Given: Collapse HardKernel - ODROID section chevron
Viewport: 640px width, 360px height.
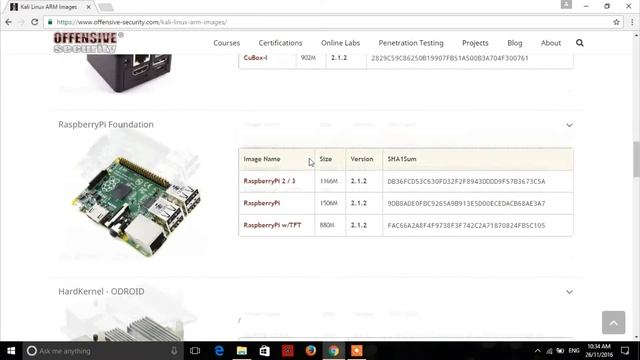Looking at the screenshot, I should [569, 292].
